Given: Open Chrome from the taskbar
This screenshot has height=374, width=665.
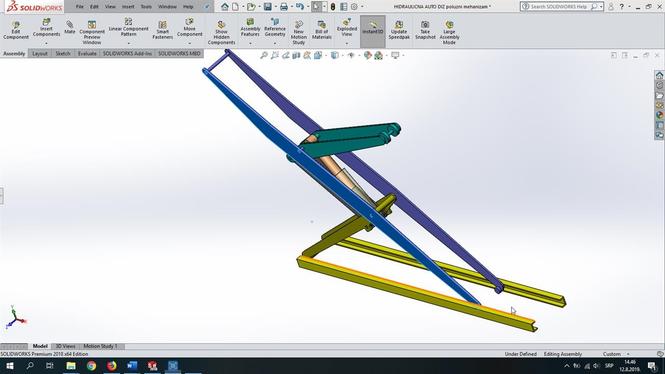Looking at the screenshot, I should coord(91,366).
